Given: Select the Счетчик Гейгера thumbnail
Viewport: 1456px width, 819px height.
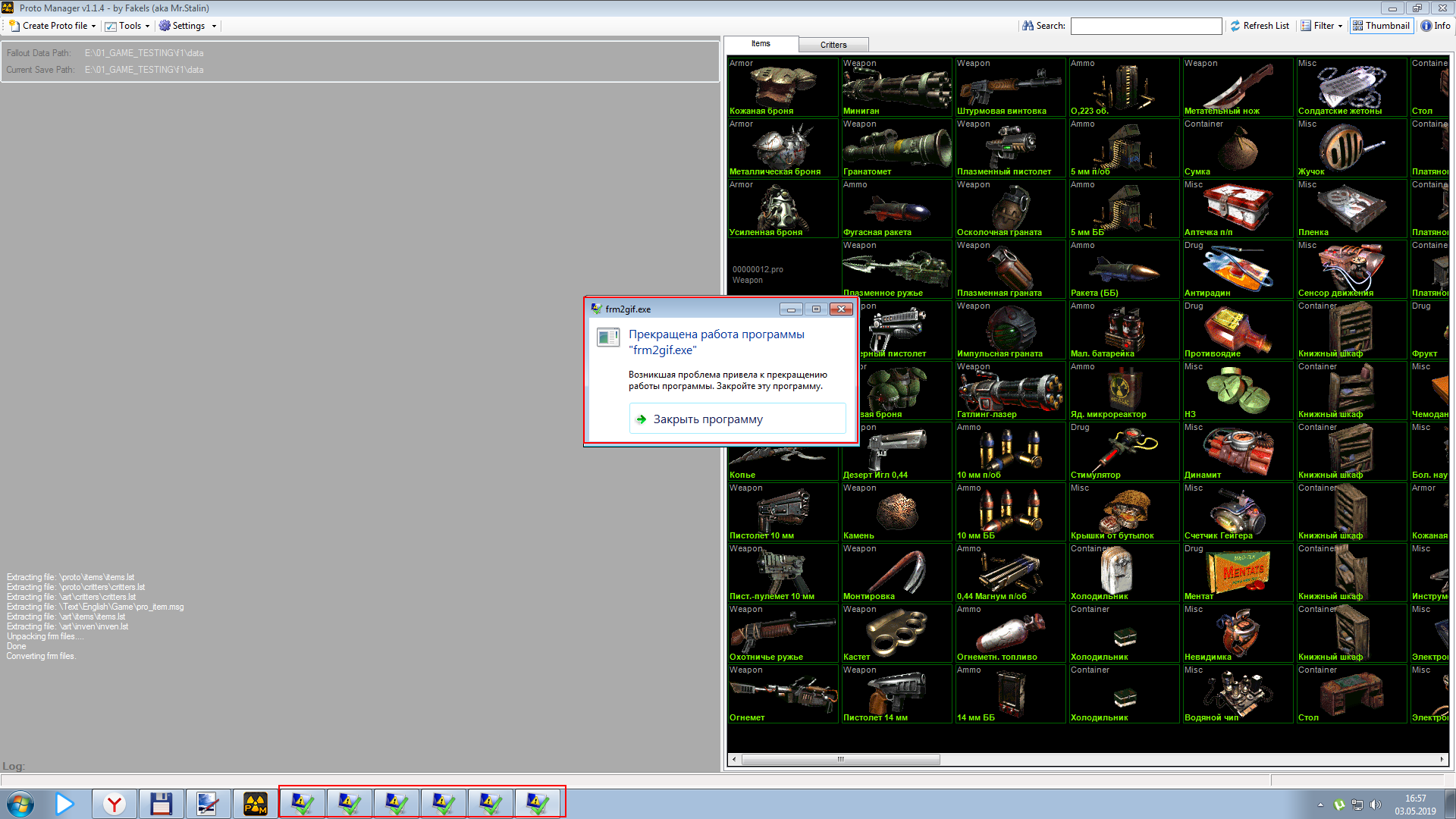Looking at the screenshot, I should [1238, 511].
